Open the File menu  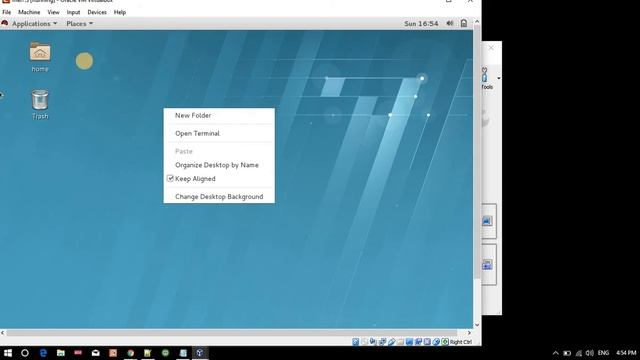[7, 12]
